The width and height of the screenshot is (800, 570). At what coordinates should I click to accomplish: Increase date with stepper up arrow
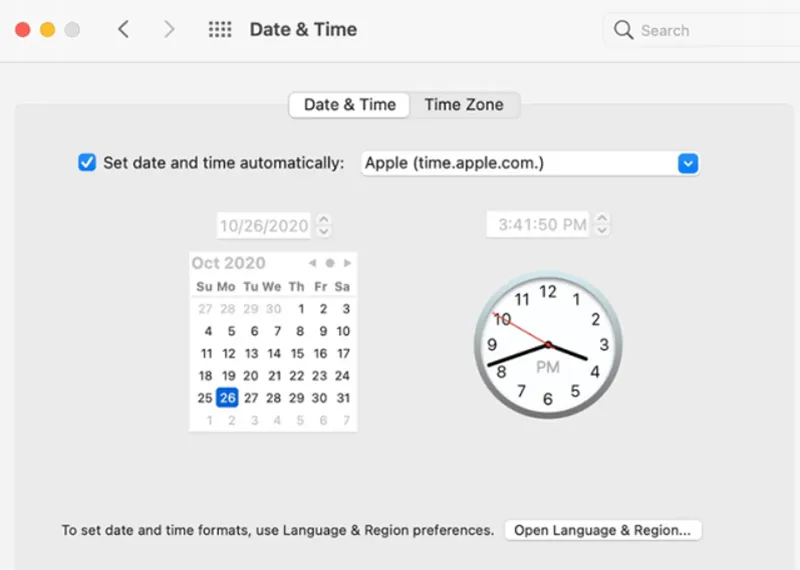click(323, 219)
